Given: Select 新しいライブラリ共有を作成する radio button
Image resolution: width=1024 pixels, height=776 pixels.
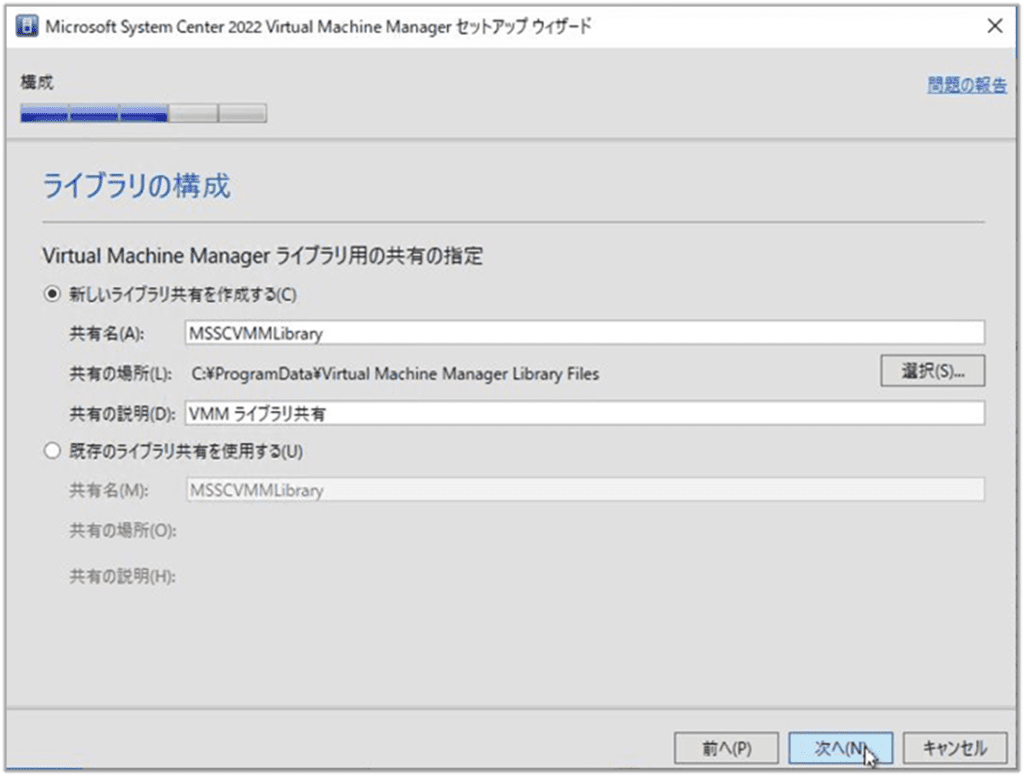Looking at the screenshot, I should [x=52, y=294].
